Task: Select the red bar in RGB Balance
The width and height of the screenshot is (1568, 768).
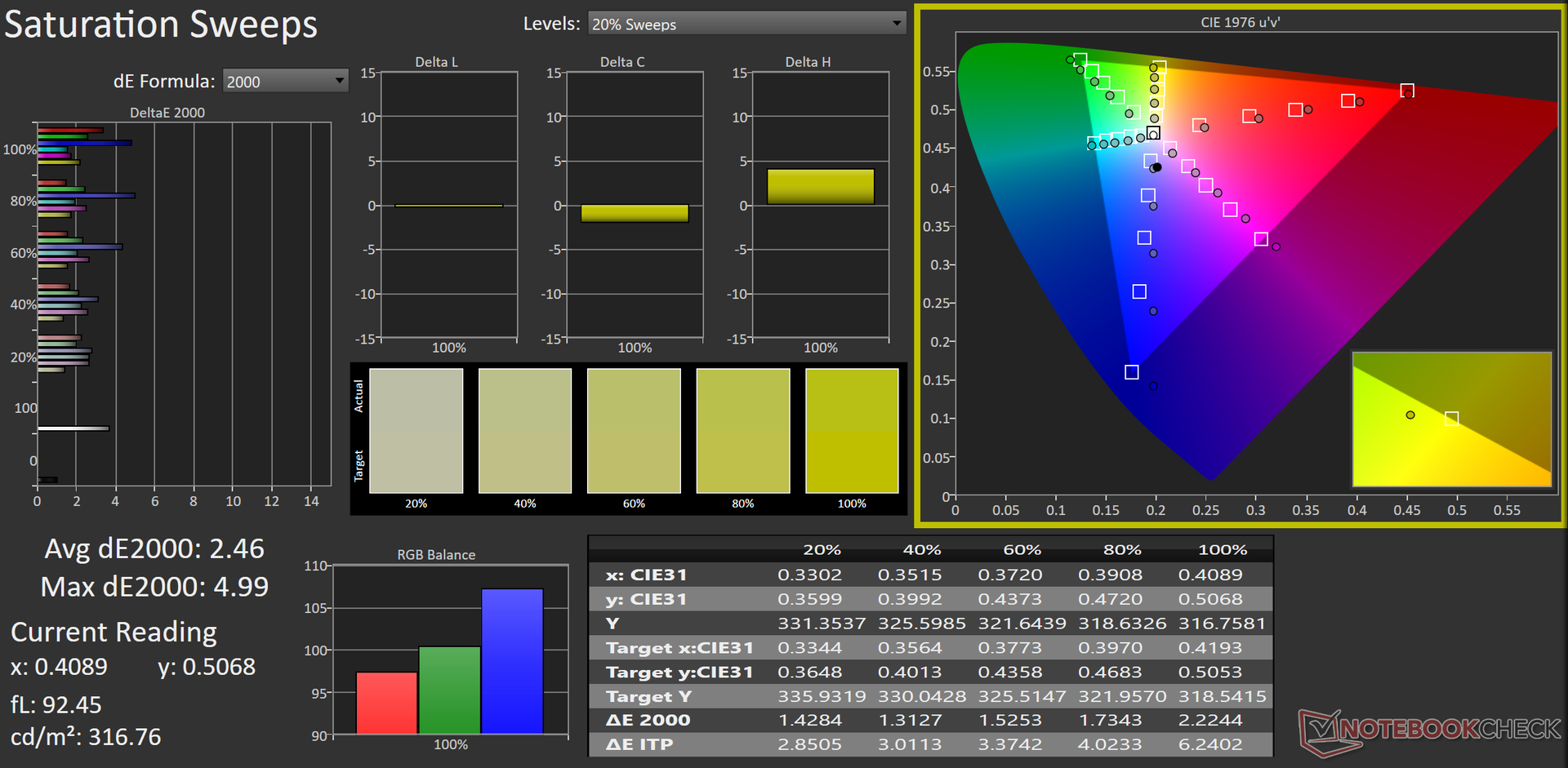Action: coord(386,703)
